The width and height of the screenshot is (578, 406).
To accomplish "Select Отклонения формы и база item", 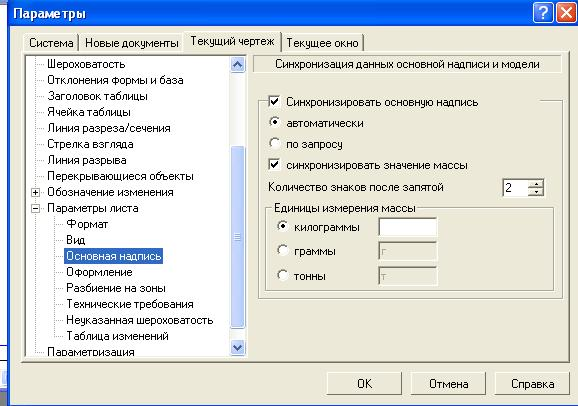I will coord(115,80).
